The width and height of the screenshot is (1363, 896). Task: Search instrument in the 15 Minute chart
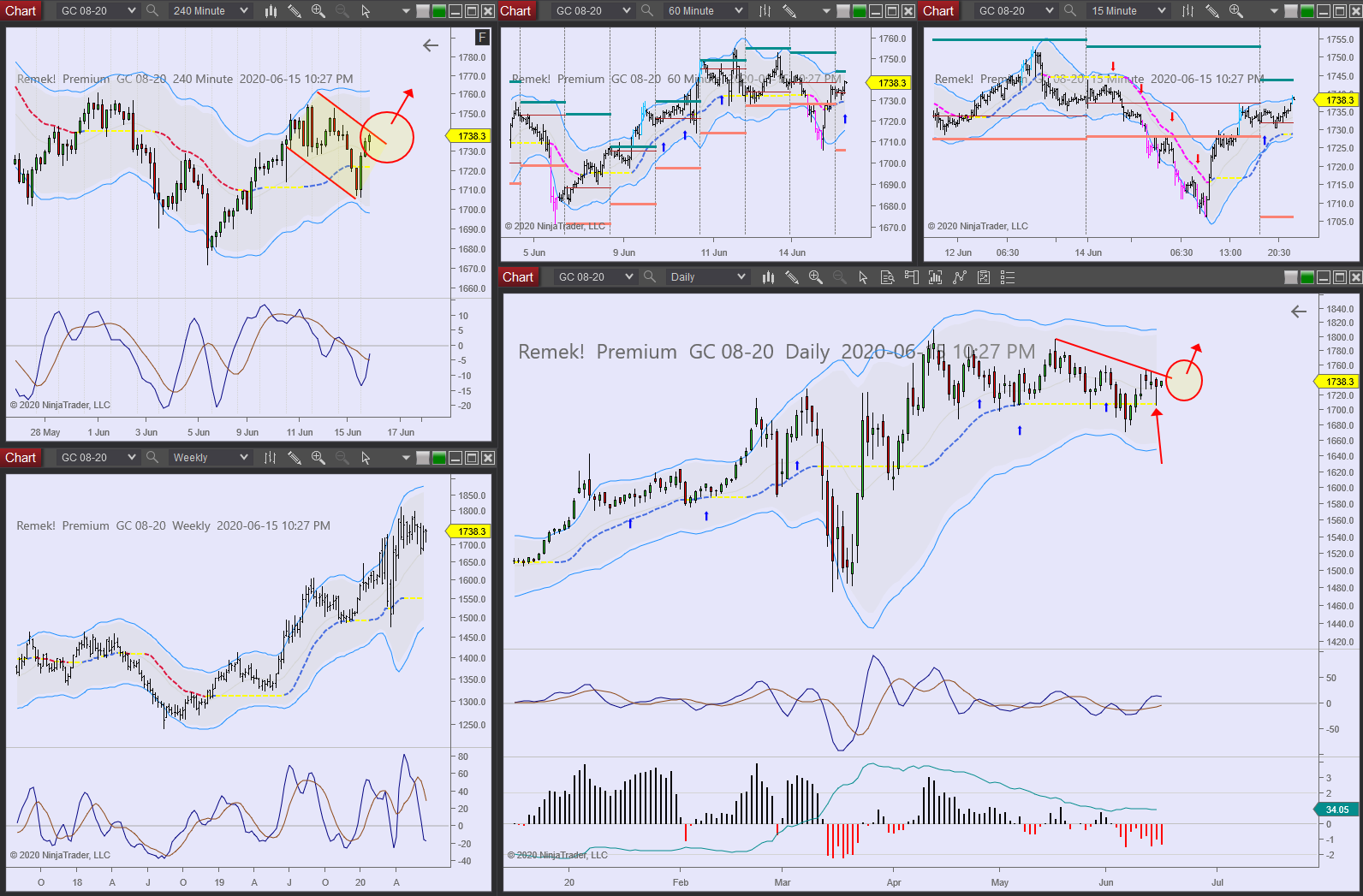(1070, 11)
